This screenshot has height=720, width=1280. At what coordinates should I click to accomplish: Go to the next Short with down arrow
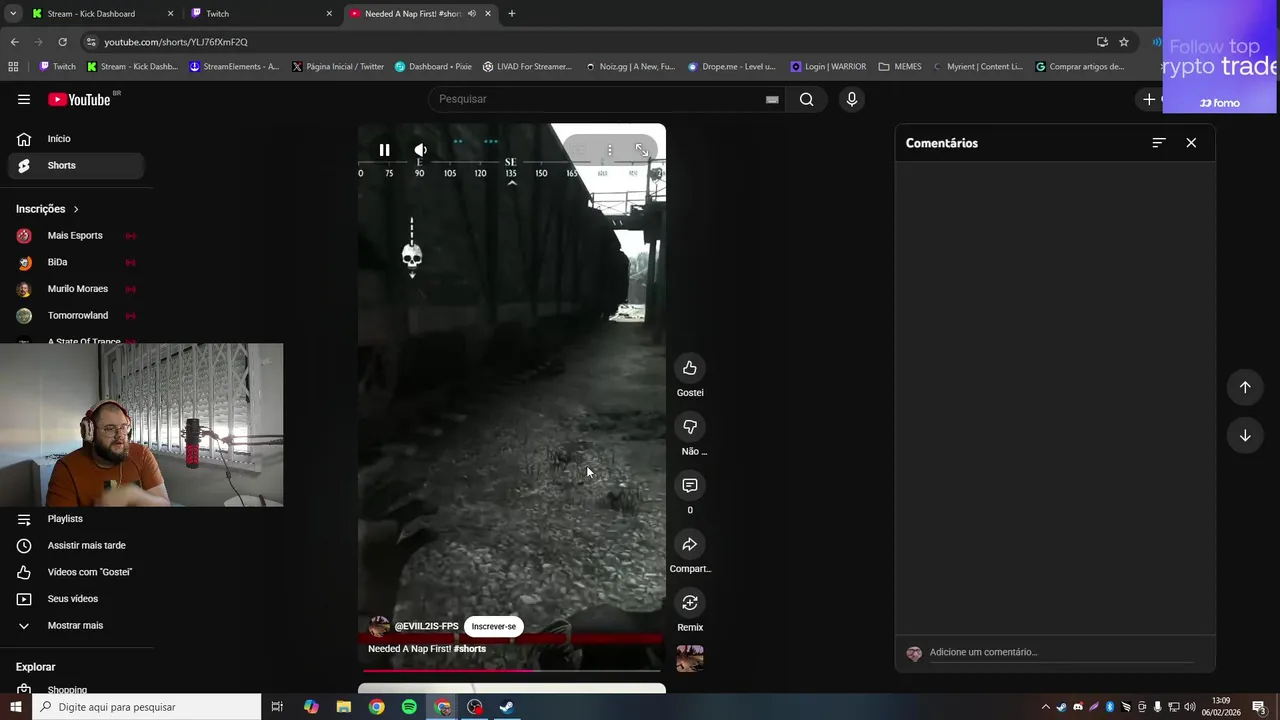click(x=1245, y=436)
